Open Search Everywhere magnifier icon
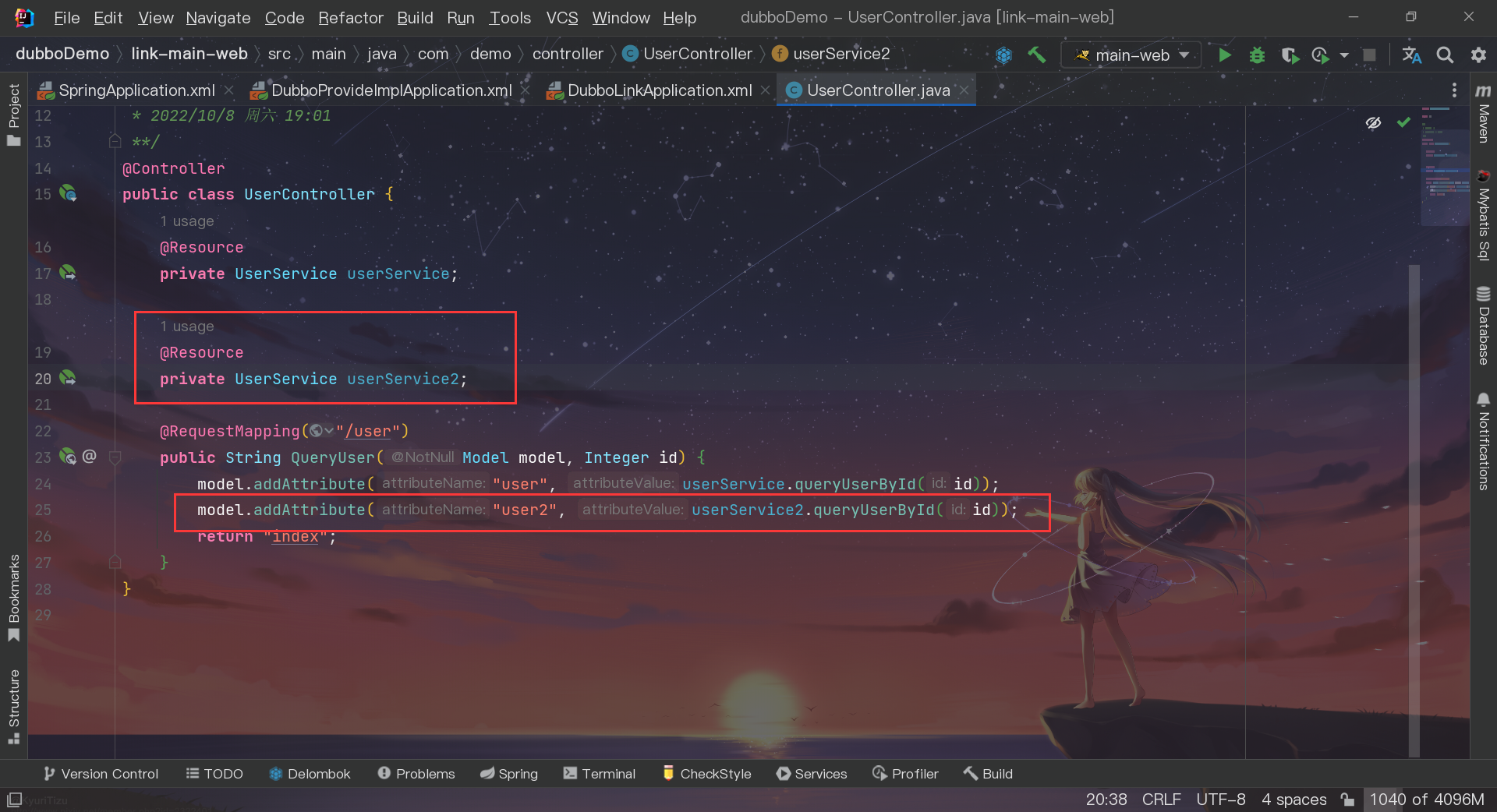Screen dimensions: 1497x812 click(1445, 55)
